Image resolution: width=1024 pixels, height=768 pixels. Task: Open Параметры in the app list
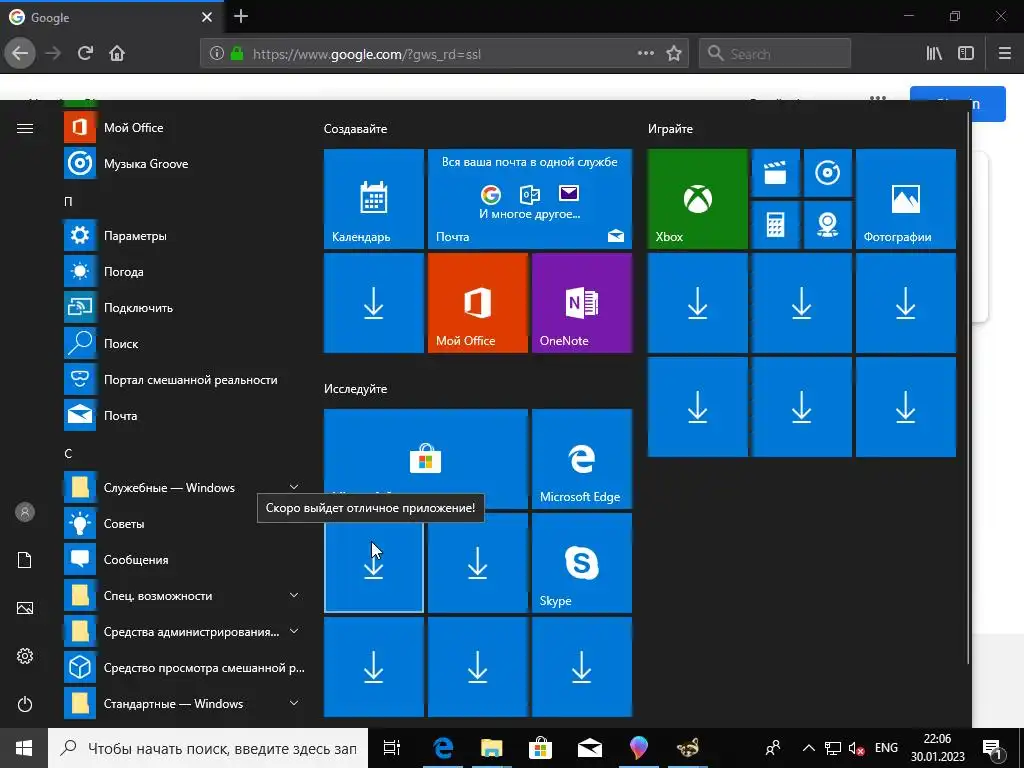click(x=185, y=235)
